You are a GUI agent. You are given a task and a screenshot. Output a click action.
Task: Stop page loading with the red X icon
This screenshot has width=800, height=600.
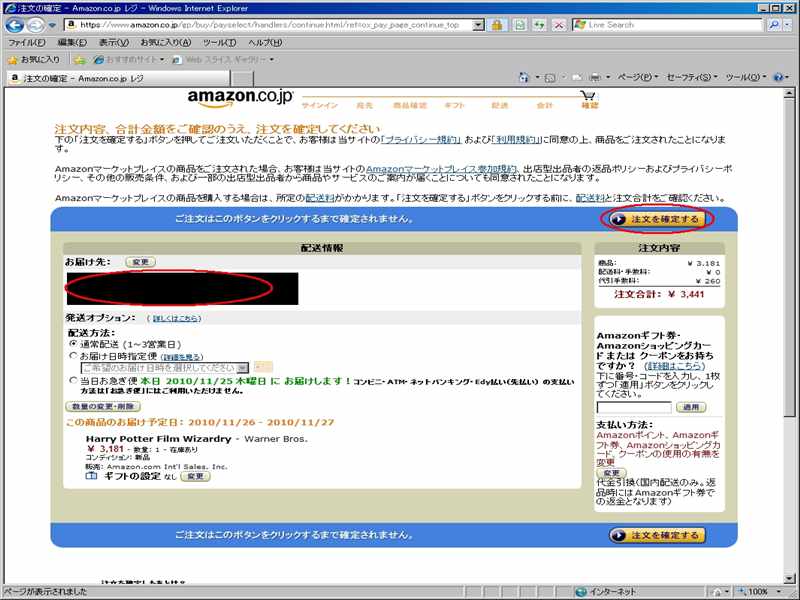point(559,25)
